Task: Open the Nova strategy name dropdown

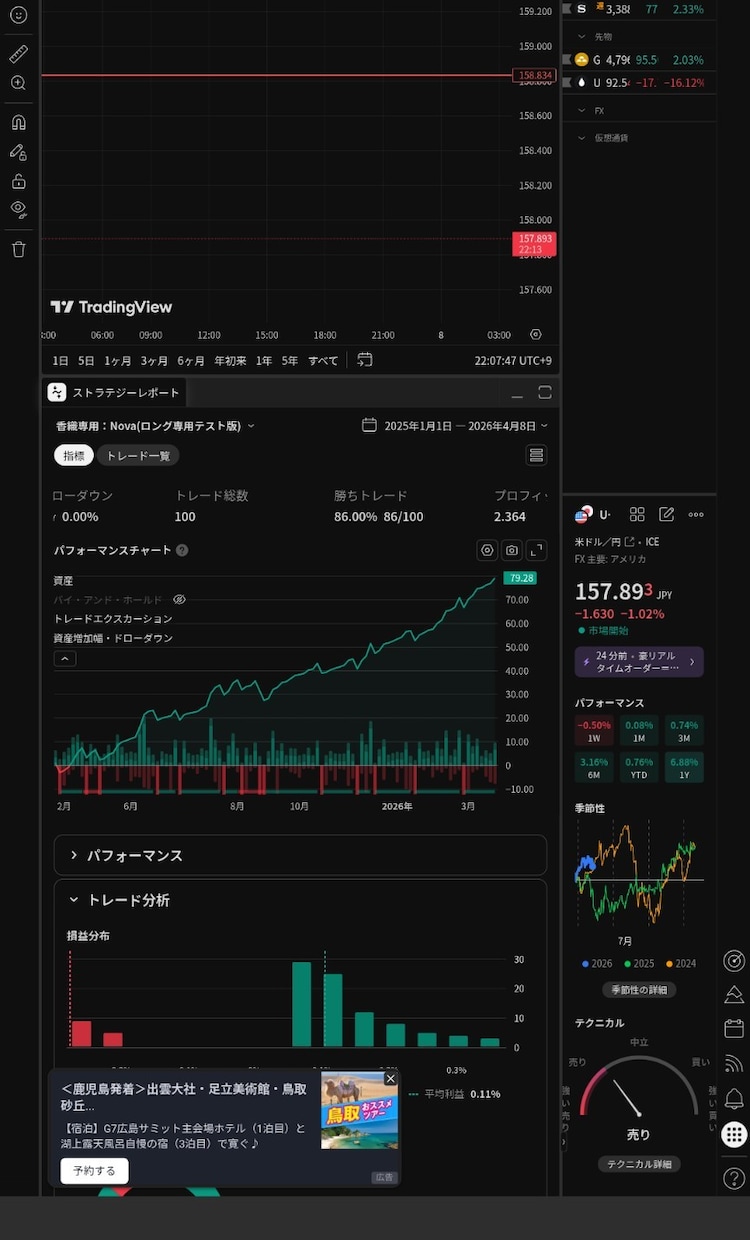Action: point(155,426)
